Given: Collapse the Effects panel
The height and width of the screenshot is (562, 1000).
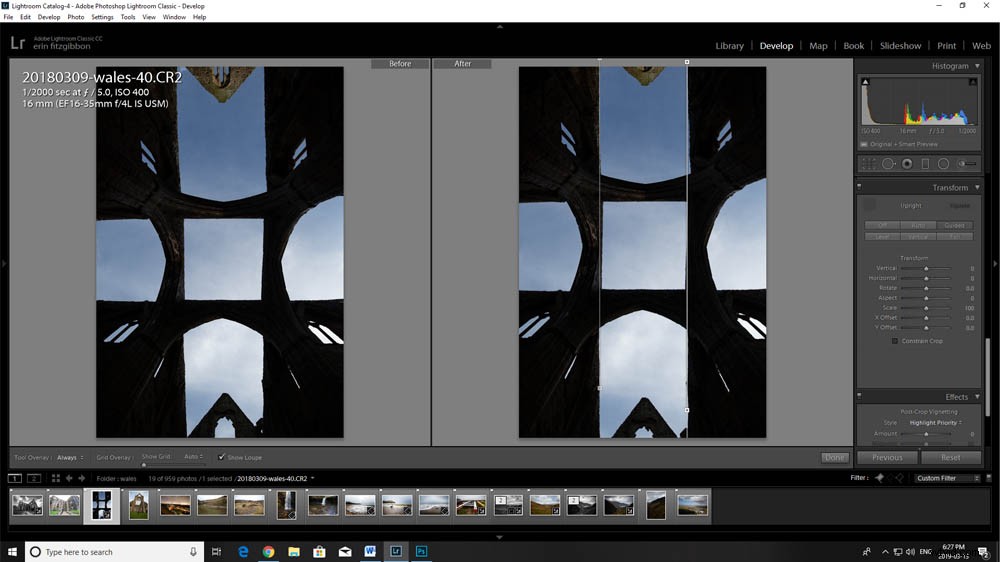Looking at the screenshot, I should click(x=977, y=397).
